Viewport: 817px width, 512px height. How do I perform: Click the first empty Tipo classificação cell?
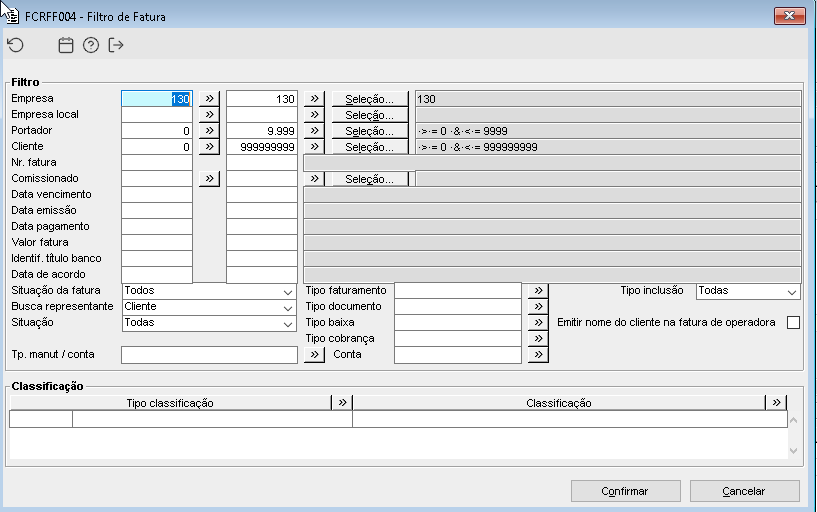click(x=41, y=419)
